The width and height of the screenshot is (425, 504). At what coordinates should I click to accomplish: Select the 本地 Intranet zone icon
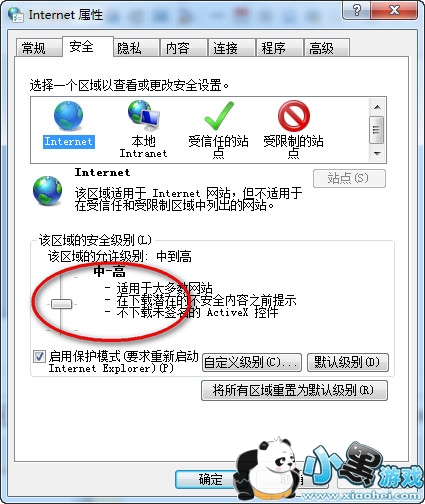click(x=144, y=116)
